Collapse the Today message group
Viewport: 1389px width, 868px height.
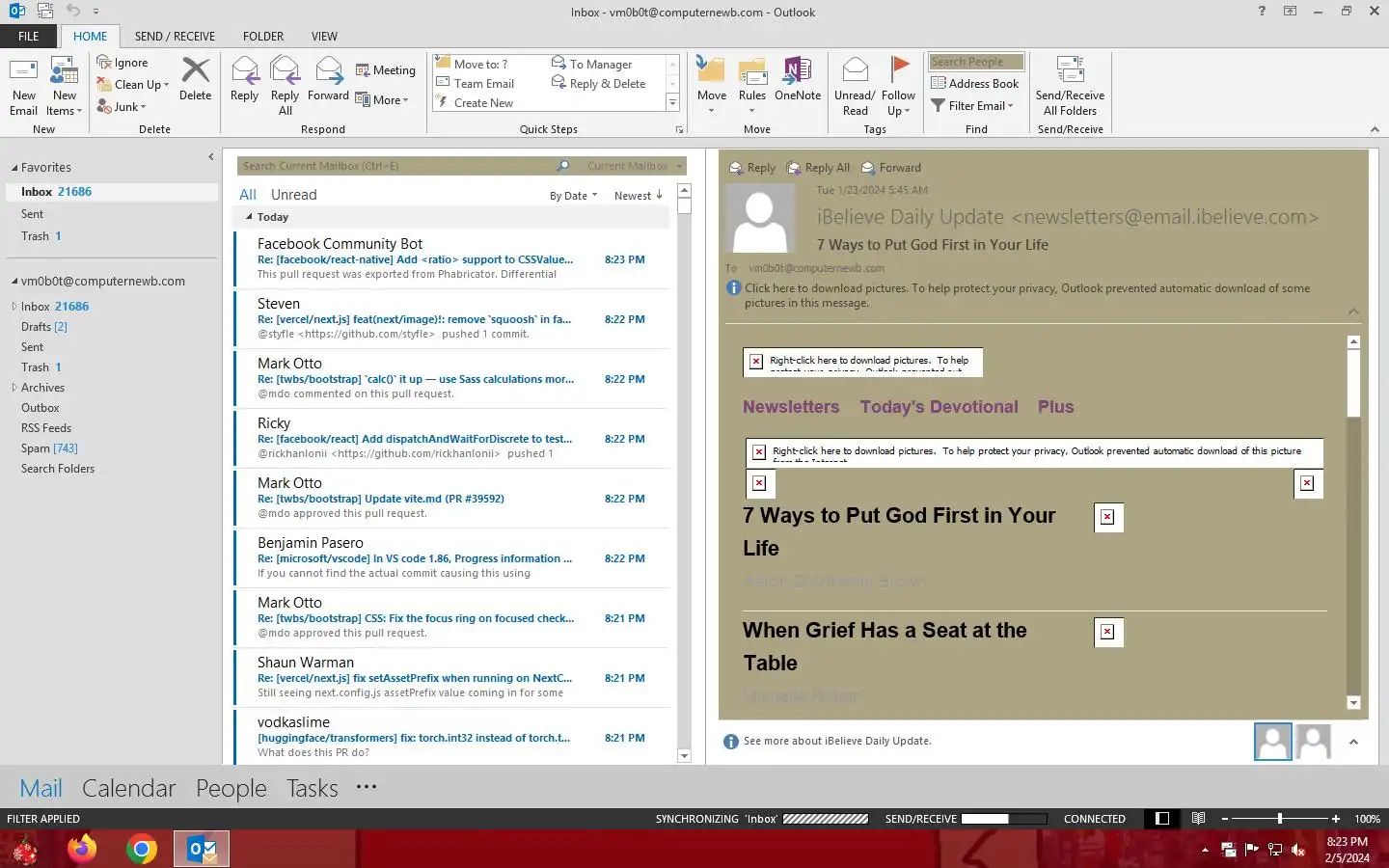(x=249, y=217)
